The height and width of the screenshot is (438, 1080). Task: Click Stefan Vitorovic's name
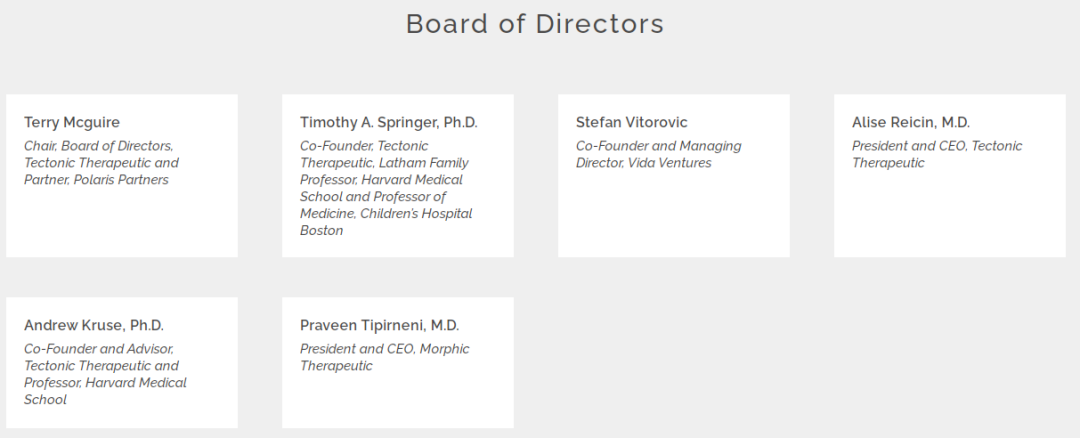pyautogui.click(x=632, y=123)
